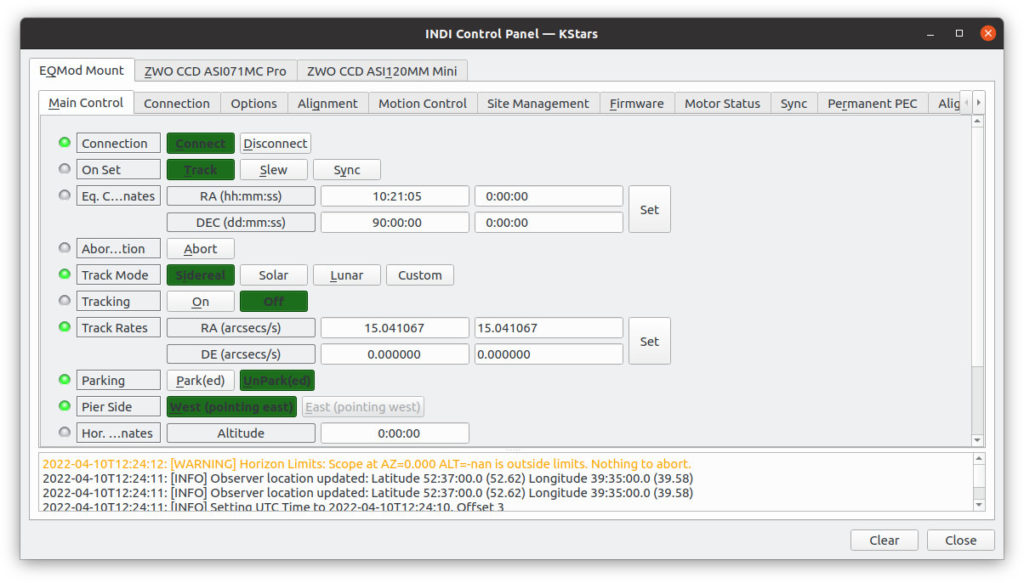Switch to the Alignment tab
Viewport: 1024px width, 583px height.
(328, 103)
